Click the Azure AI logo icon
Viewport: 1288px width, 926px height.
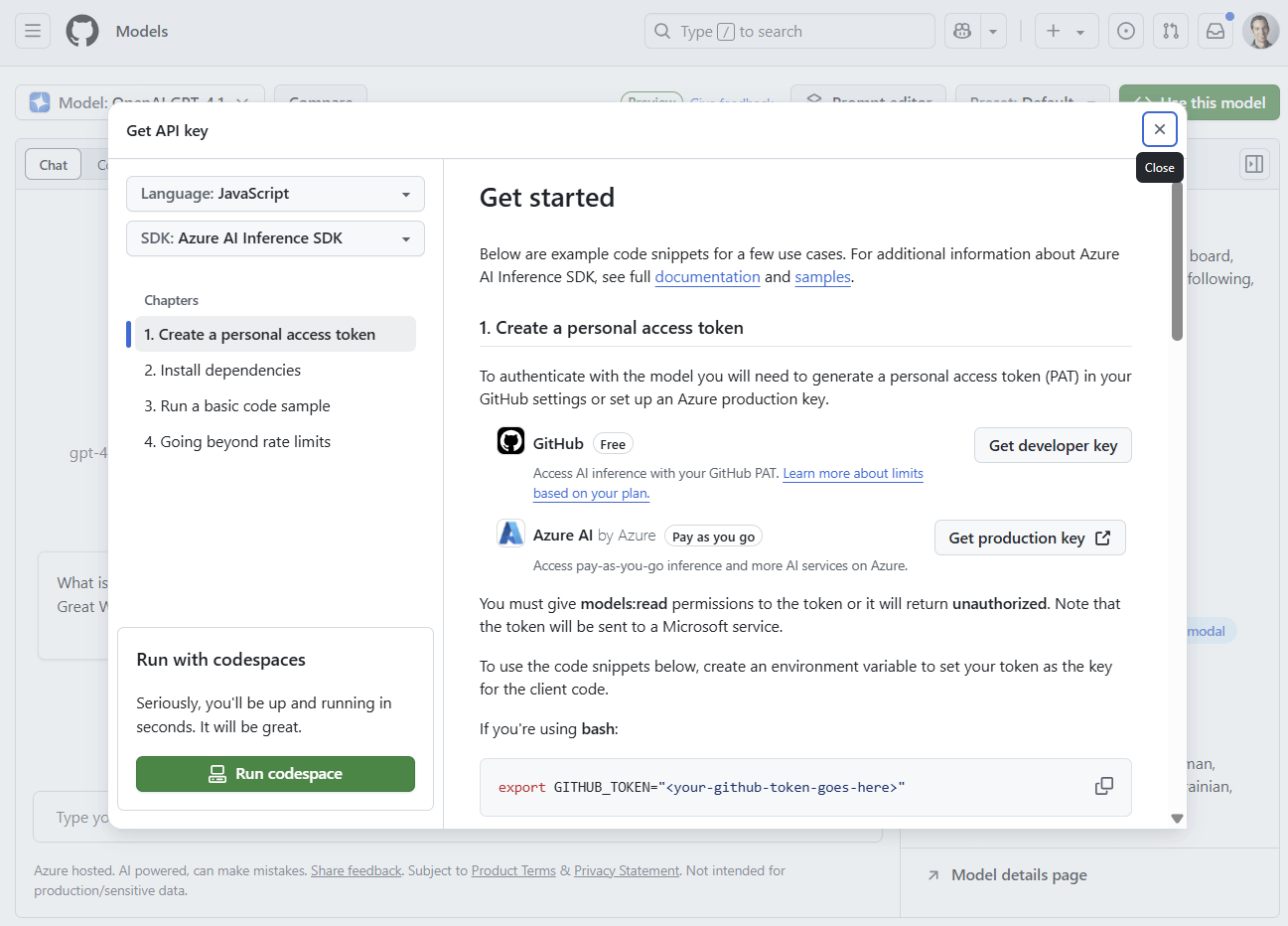click(x=510, y=533)
